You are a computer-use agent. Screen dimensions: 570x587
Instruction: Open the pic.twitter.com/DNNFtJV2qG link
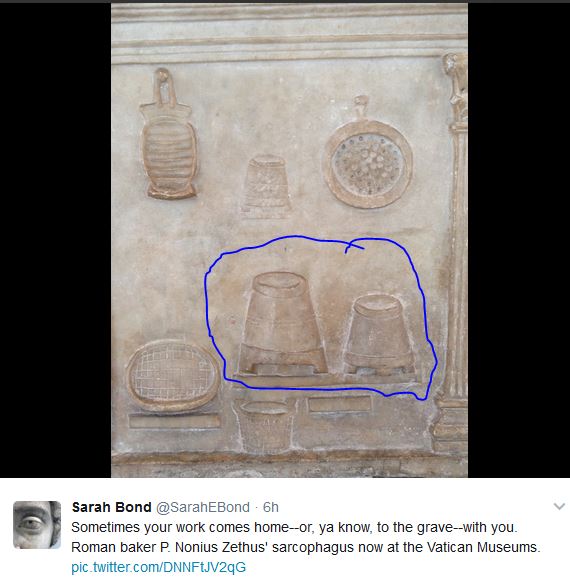click(158, 567)
